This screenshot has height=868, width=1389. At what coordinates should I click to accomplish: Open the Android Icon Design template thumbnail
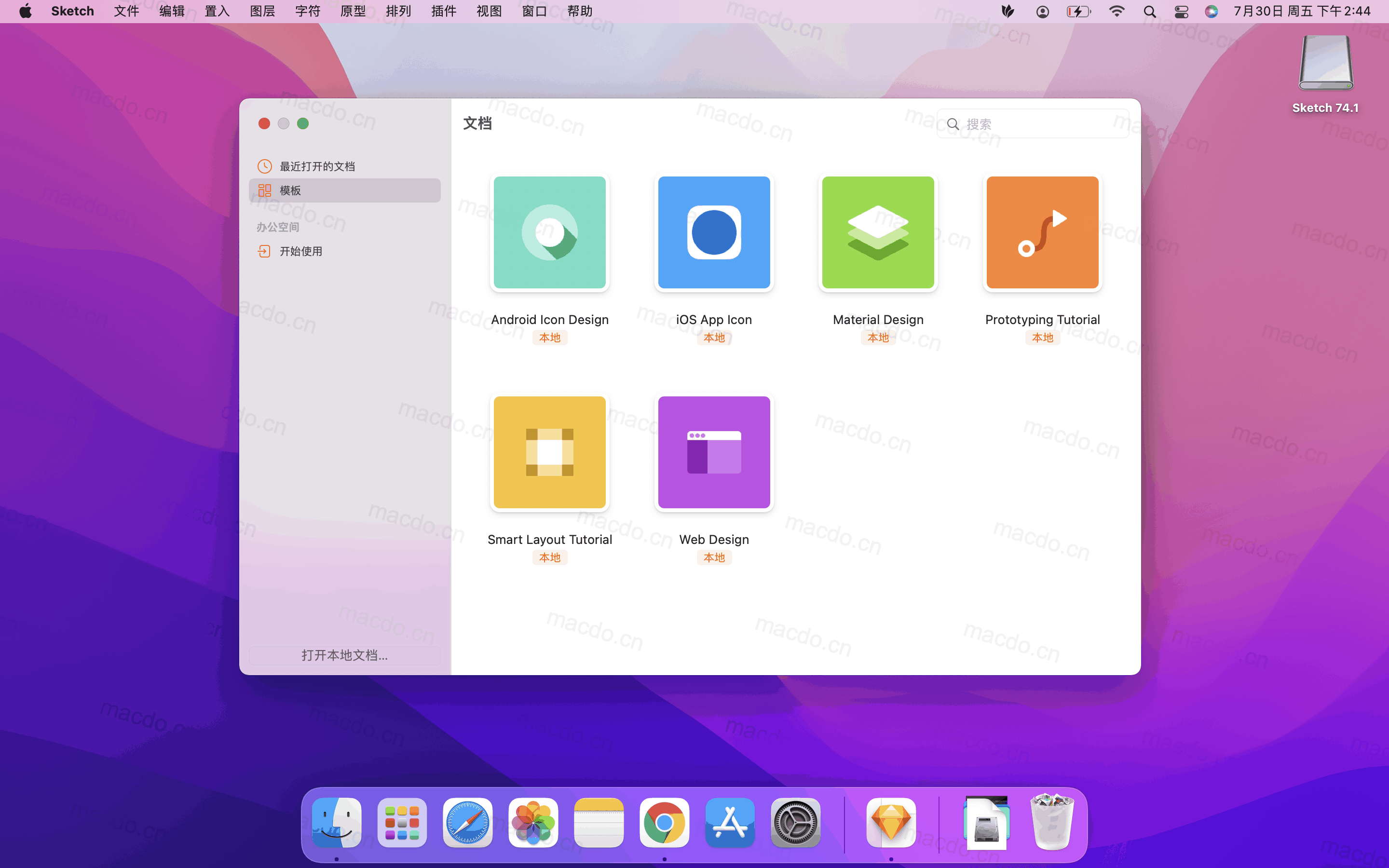click(549, 232)
